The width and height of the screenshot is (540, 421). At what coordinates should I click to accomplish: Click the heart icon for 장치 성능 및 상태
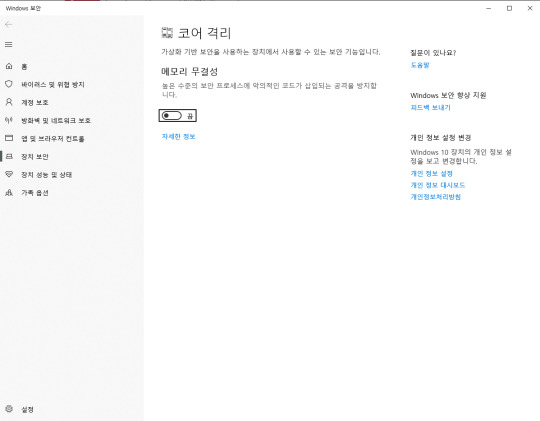9,174
